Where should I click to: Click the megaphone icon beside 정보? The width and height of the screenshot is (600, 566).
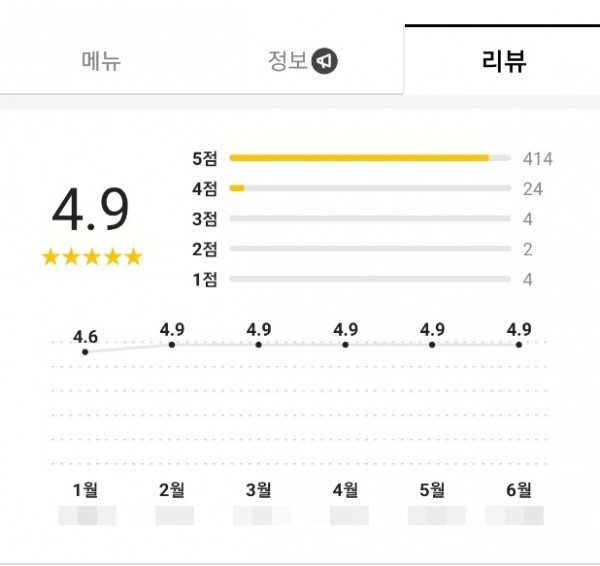pos(324,61)
